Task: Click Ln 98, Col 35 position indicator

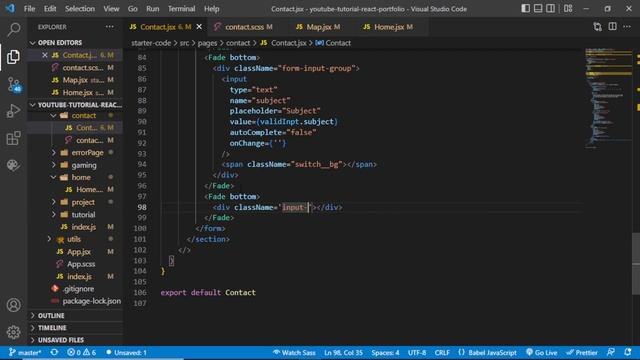Action: [344, 352]
